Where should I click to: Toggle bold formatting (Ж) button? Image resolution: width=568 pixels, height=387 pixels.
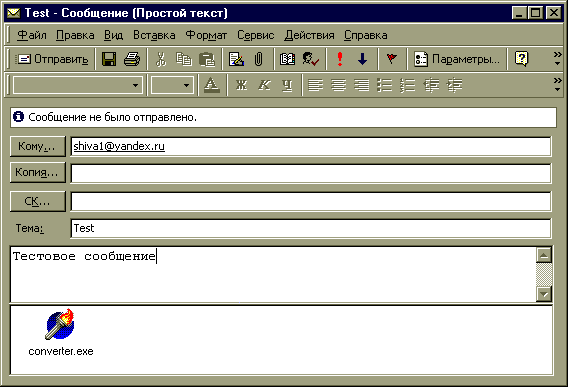[x=241, y=85]
